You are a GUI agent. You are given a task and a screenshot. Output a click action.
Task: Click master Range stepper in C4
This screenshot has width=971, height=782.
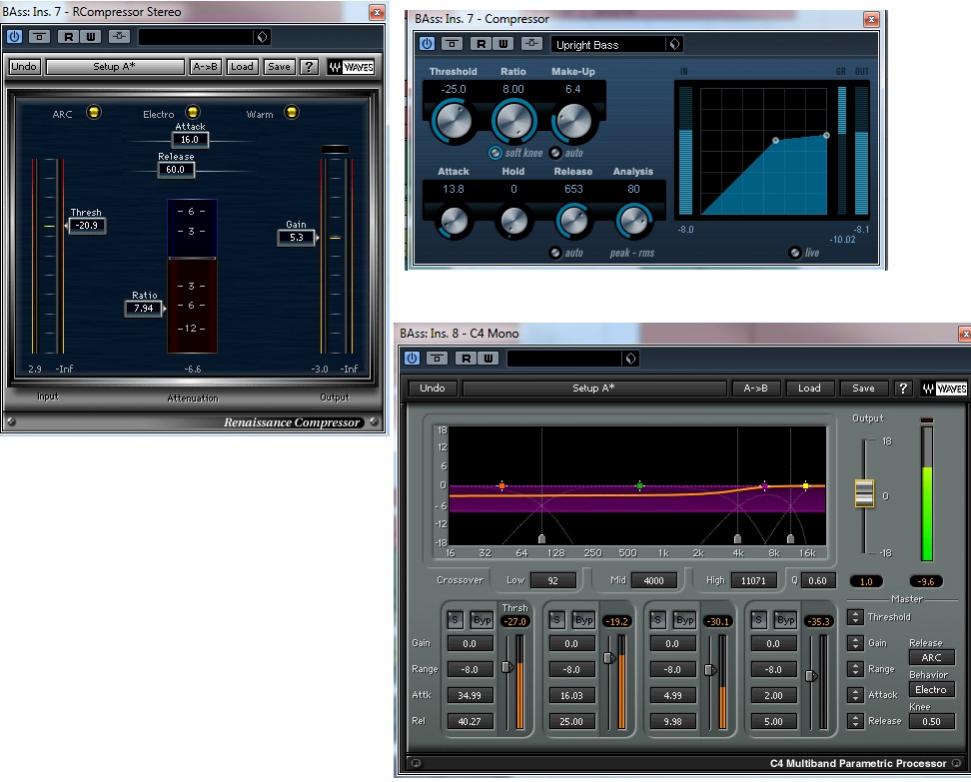point(855,669)
